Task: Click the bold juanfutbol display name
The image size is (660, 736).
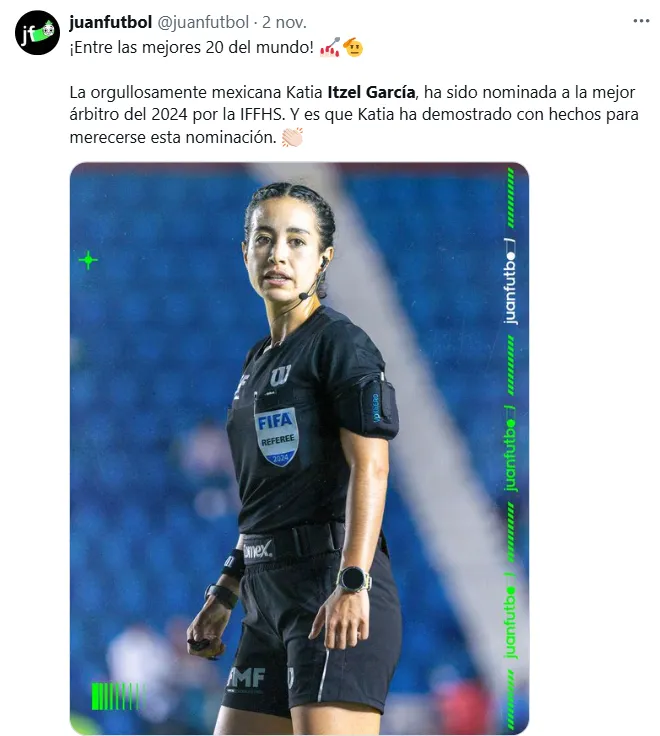Action: click(x=110, y=22)
